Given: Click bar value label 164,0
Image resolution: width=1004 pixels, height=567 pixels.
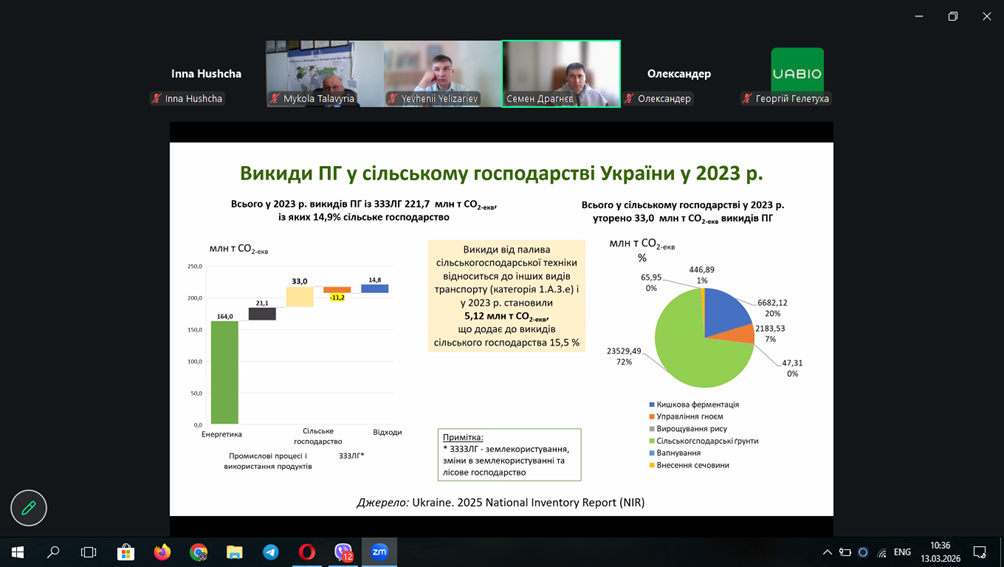Looking at the screenshot, I should [x=225, y=316].
